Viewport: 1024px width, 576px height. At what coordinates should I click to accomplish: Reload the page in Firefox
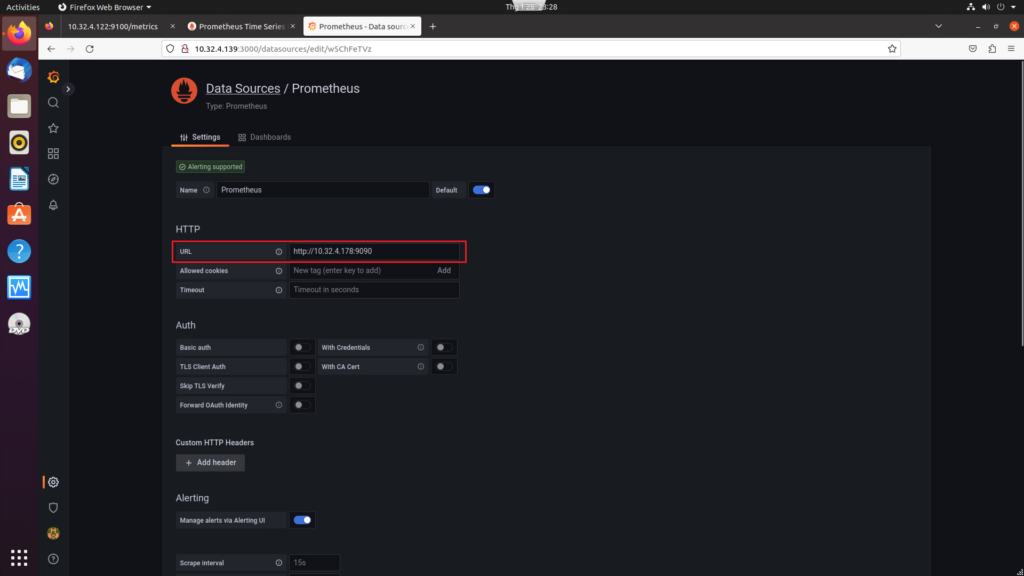89,49
